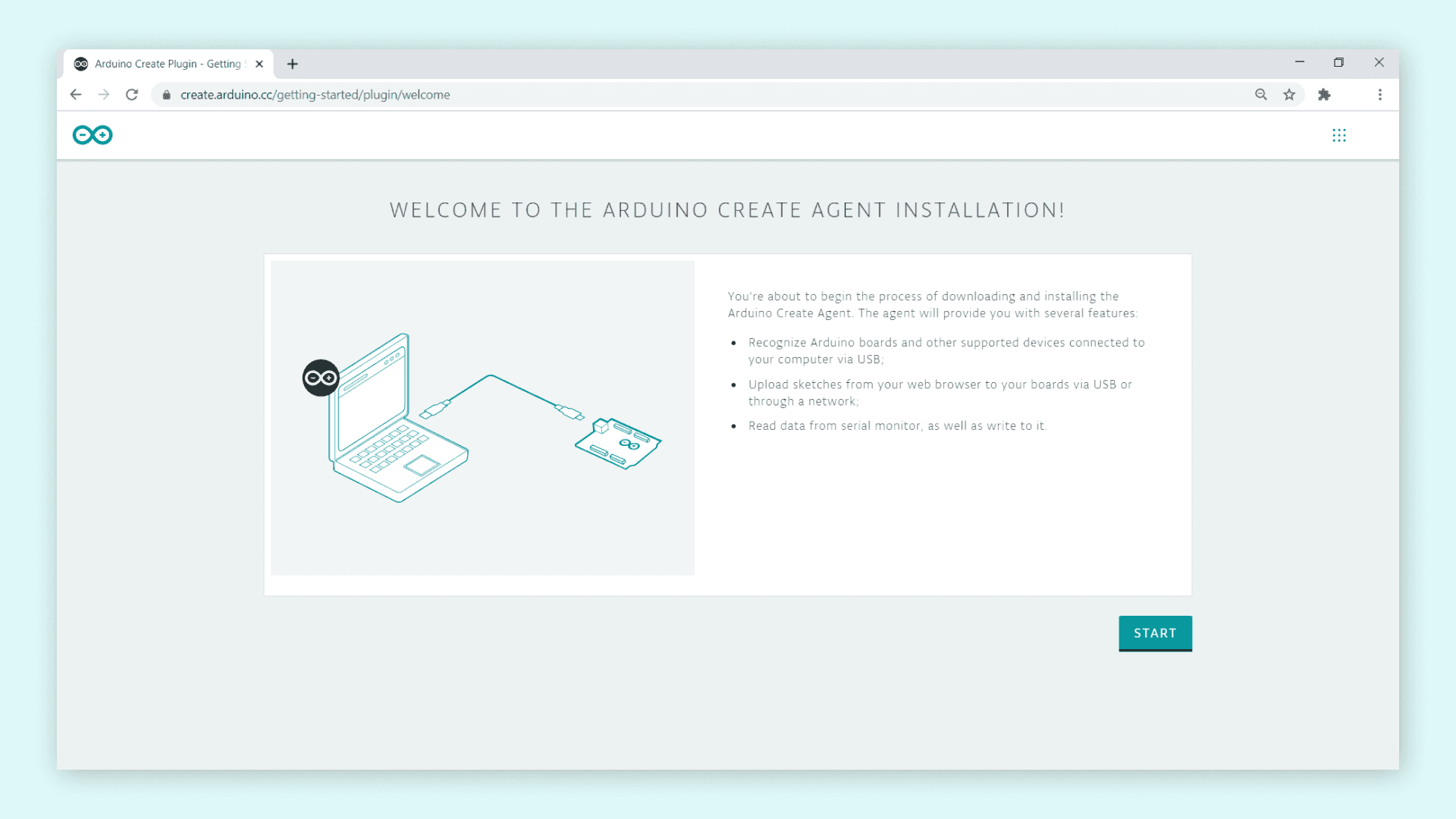Click the Arduino infinity logo in header
Viewport: 1456px width, 819px height.
(x=93, y=135)
